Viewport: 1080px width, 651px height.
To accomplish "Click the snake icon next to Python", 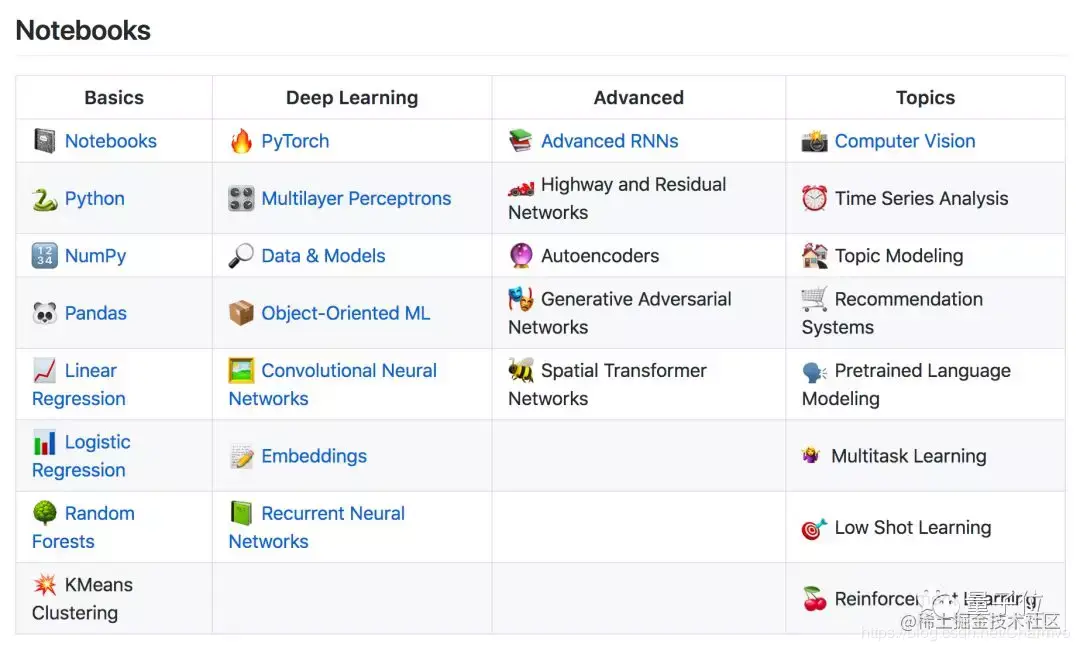I will tap(44, 199).
